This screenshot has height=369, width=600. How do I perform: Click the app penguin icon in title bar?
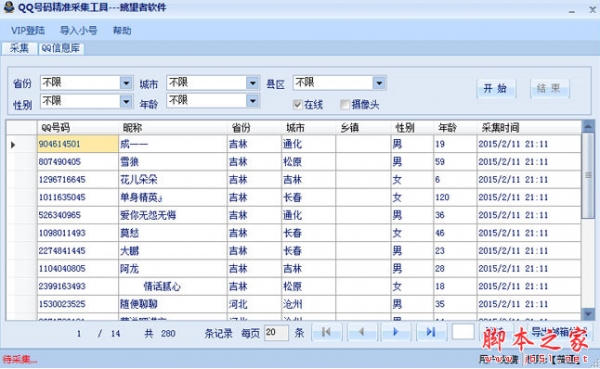(9, 7)
